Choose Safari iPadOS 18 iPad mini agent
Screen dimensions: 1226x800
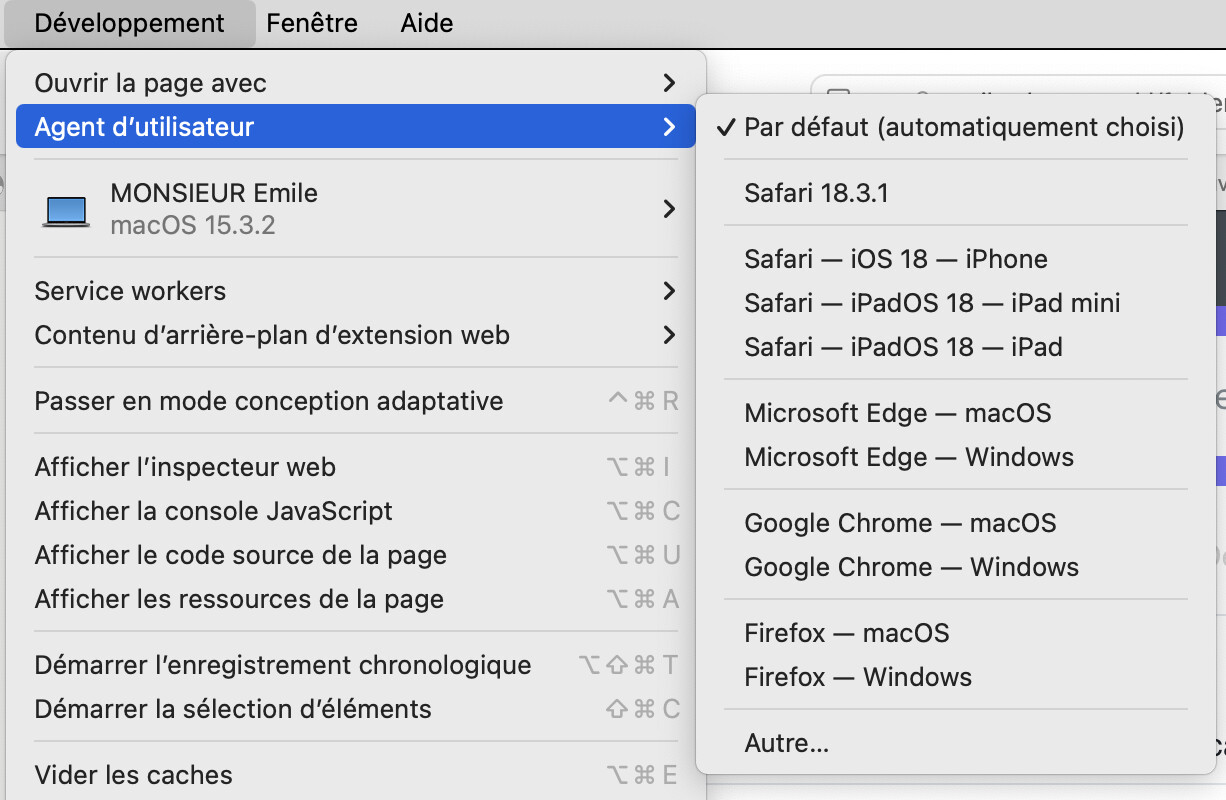coord(955,303)
